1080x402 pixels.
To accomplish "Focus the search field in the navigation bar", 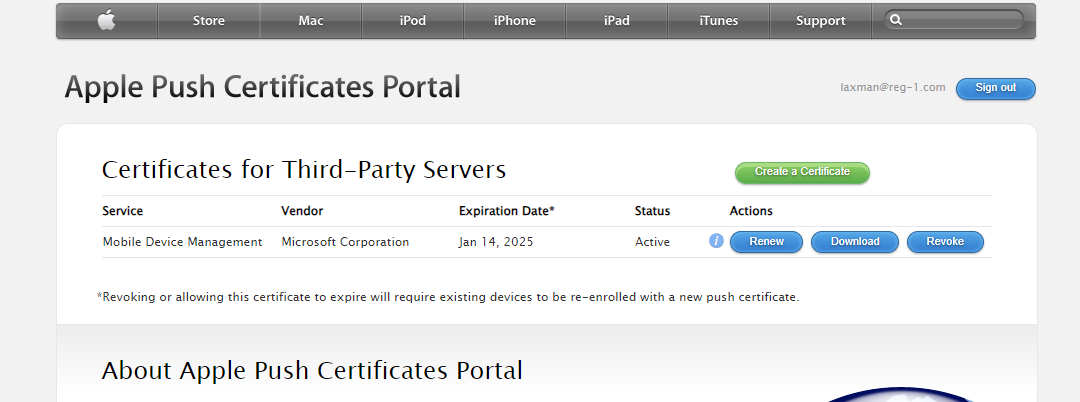I will 962,20.
